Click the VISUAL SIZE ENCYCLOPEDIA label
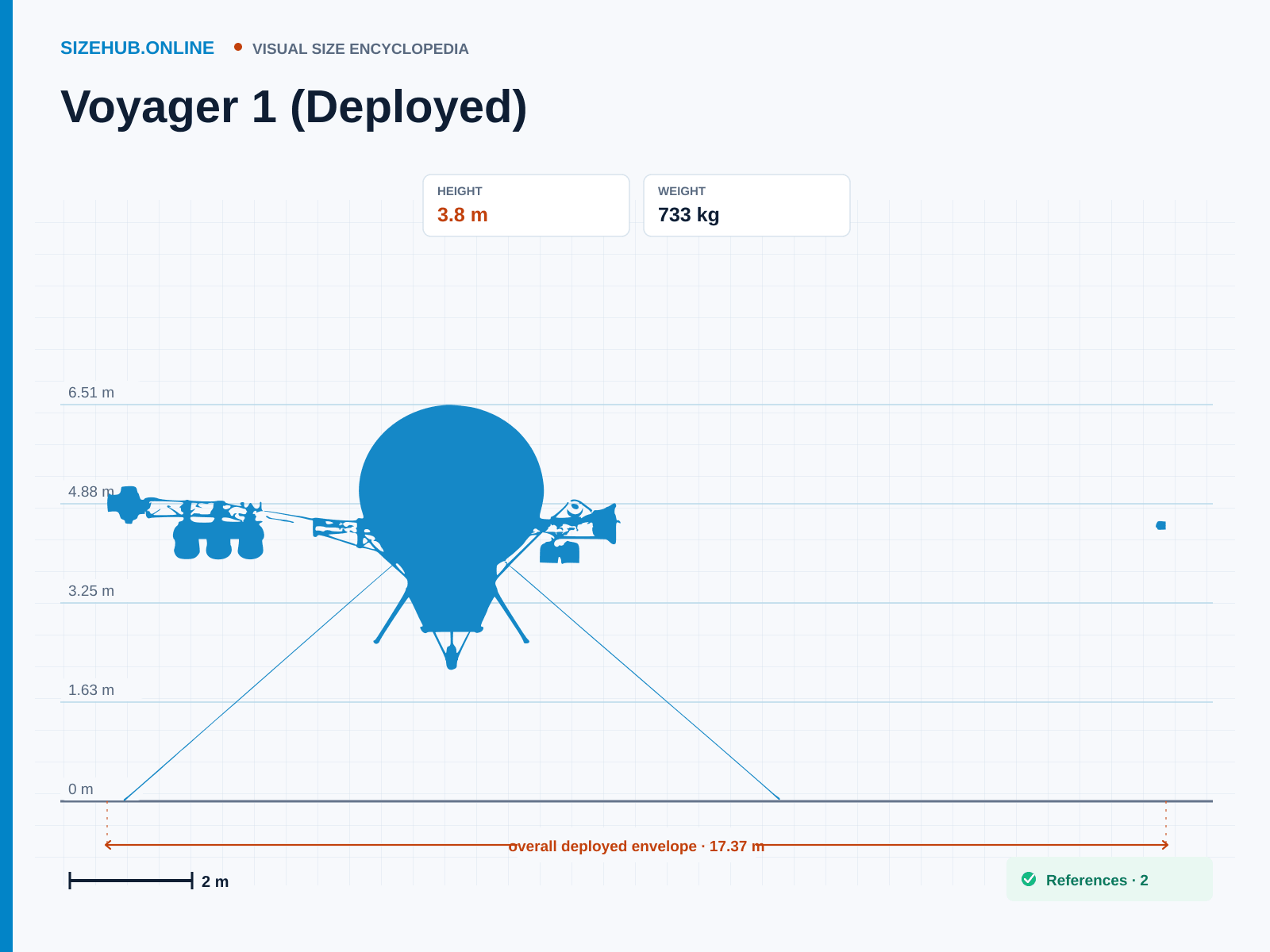The width and height of the screenshot is (1270, 952). click(360, 49)
